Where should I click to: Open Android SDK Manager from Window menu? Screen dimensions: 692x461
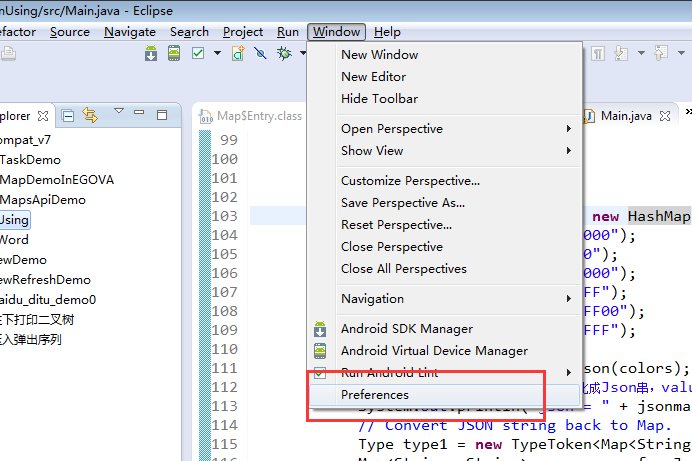444,329
